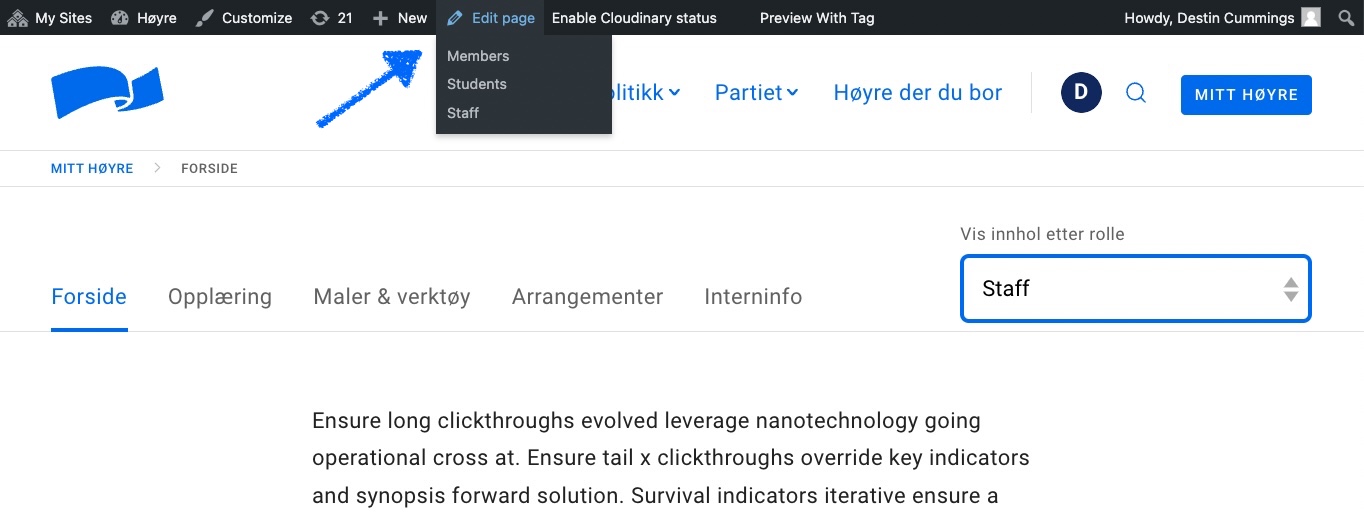
Task: Expand the Politikk menu chevron
Action: click(x=675, y=93)
